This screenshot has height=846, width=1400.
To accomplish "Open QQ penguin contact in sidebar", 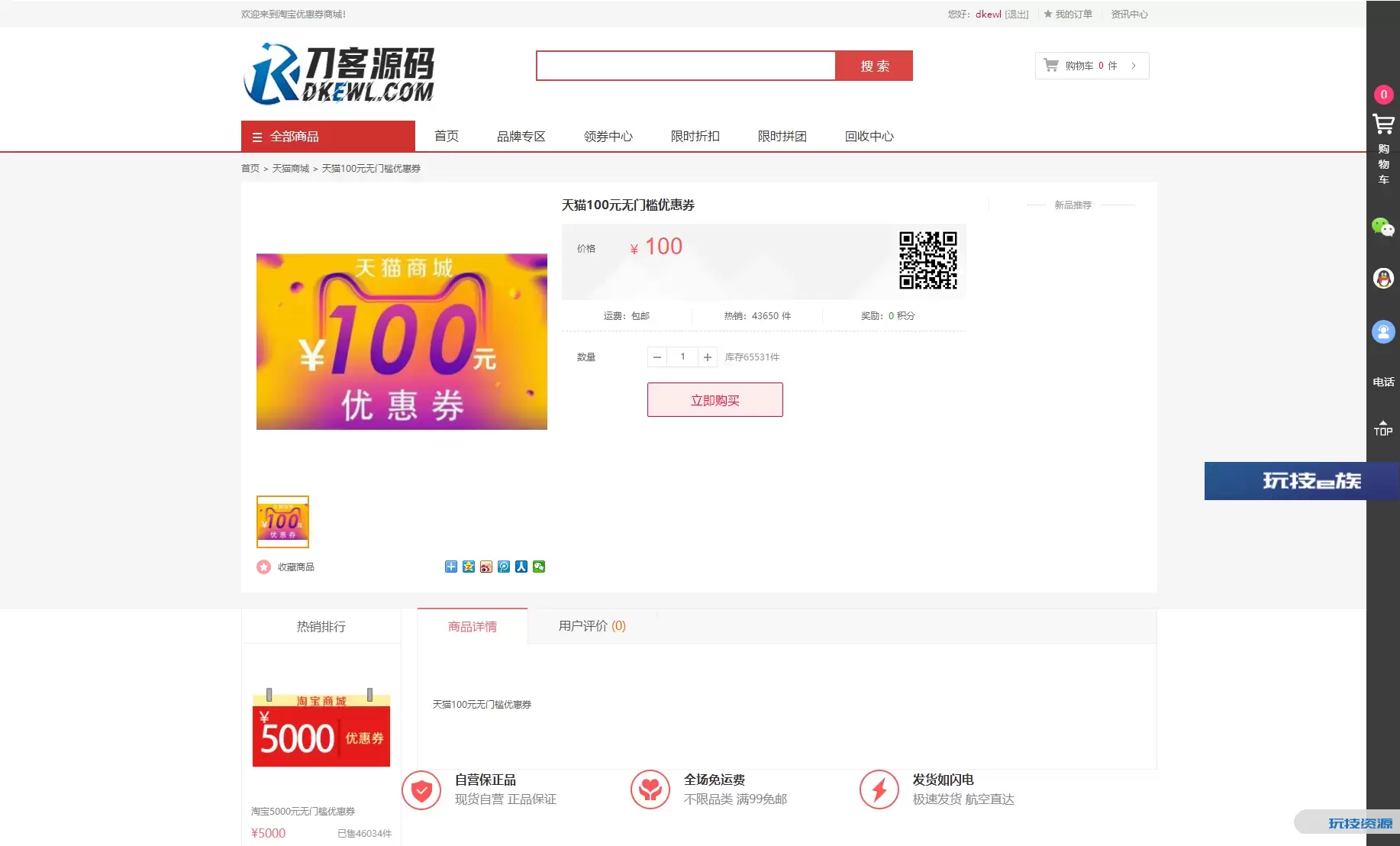I will click(1383, 278).
